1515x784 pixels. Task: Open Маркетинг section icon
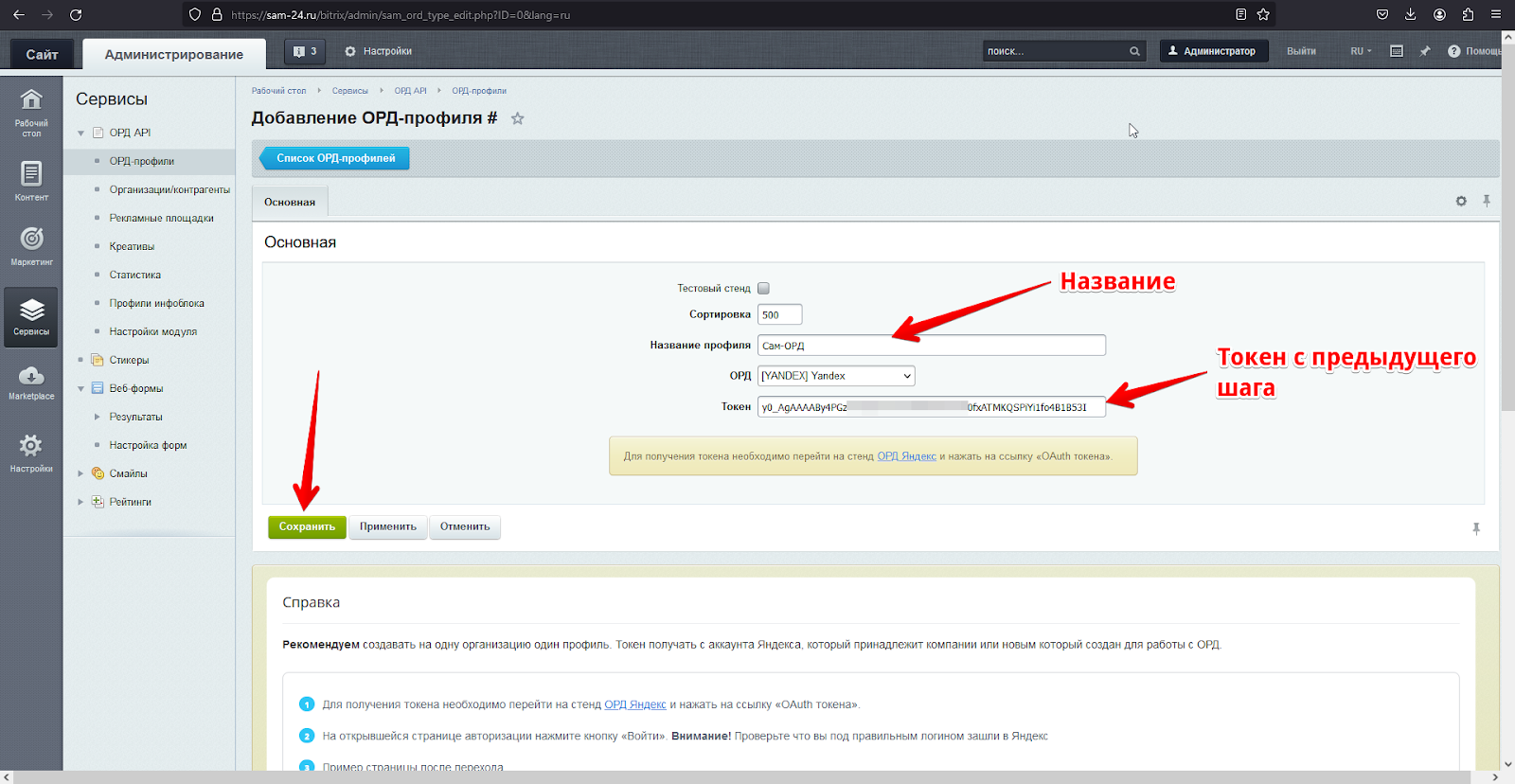(x=31, y=245)
